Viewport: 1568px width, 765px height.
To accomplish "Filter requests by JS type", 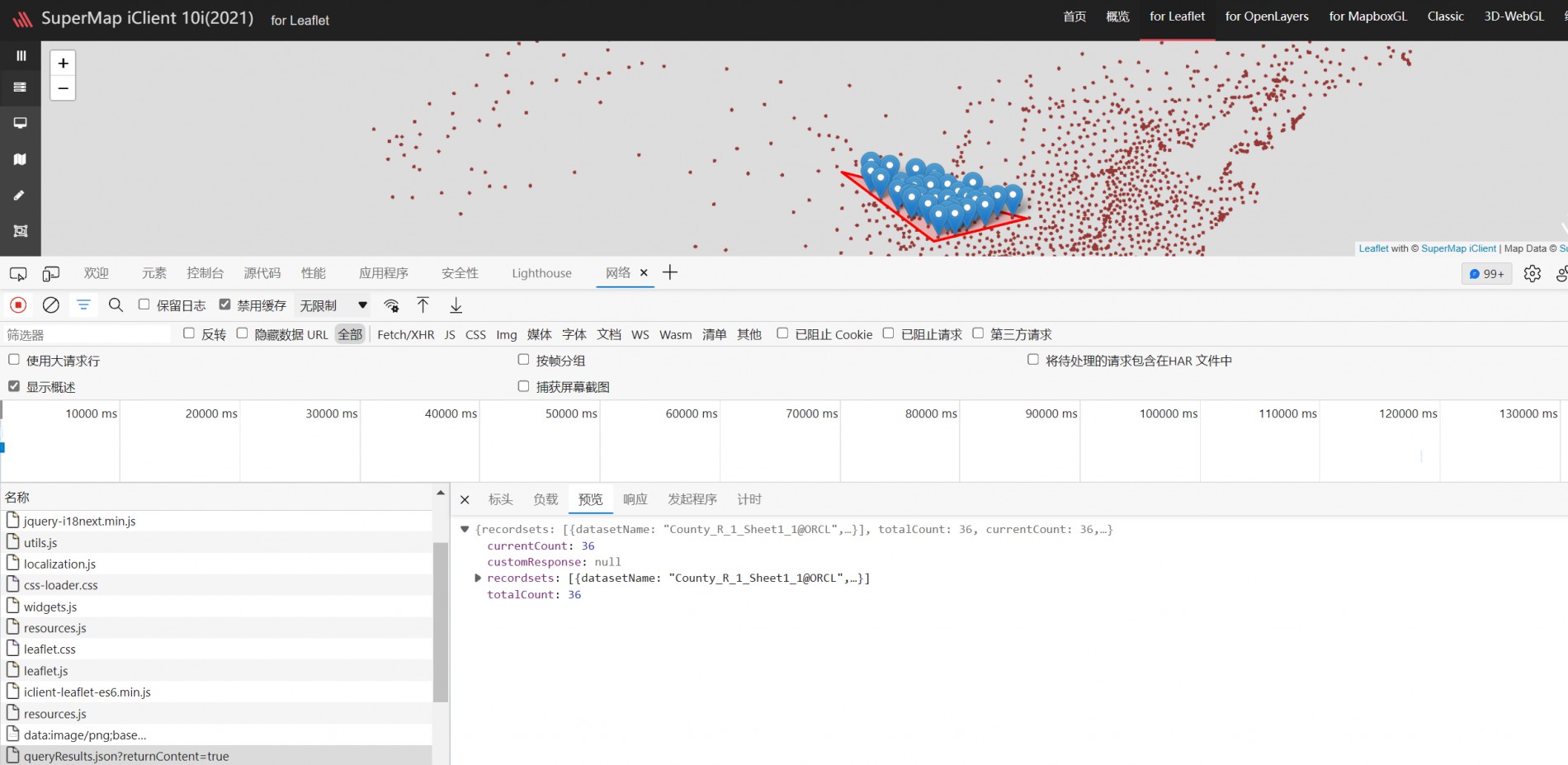I will click(x=450, y=334).
